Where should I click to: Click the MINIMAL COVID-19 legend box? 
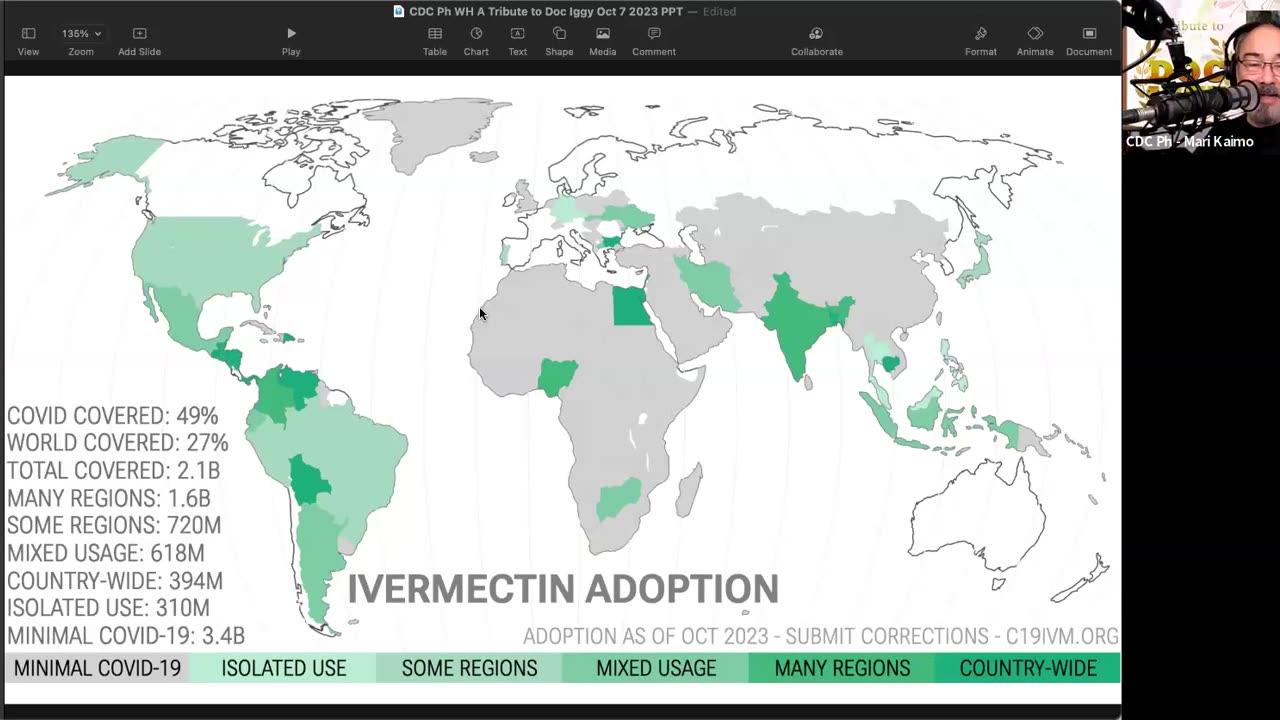(x=97, y=668)
